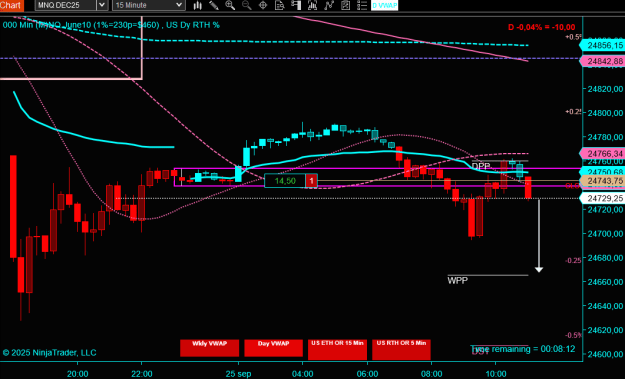Screen dimensions: 625x379
Task: Open the drawing tools pencil icon
Action: [214, 5]
